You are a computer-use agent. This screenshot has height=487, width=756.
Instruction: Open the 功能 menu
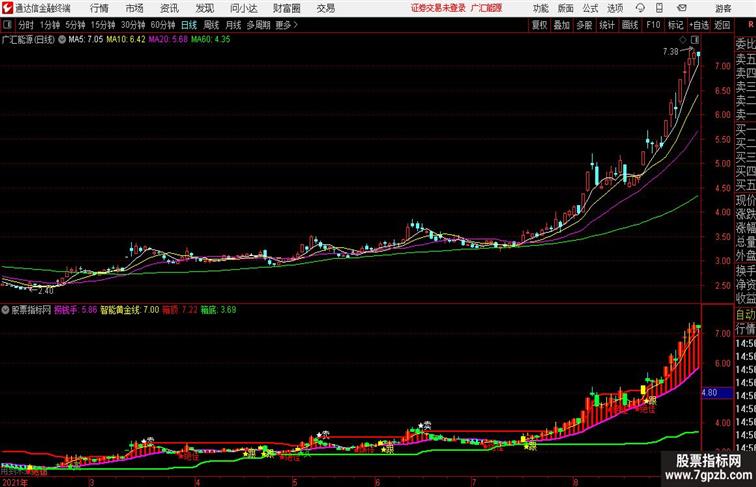[x=540, y=8]
